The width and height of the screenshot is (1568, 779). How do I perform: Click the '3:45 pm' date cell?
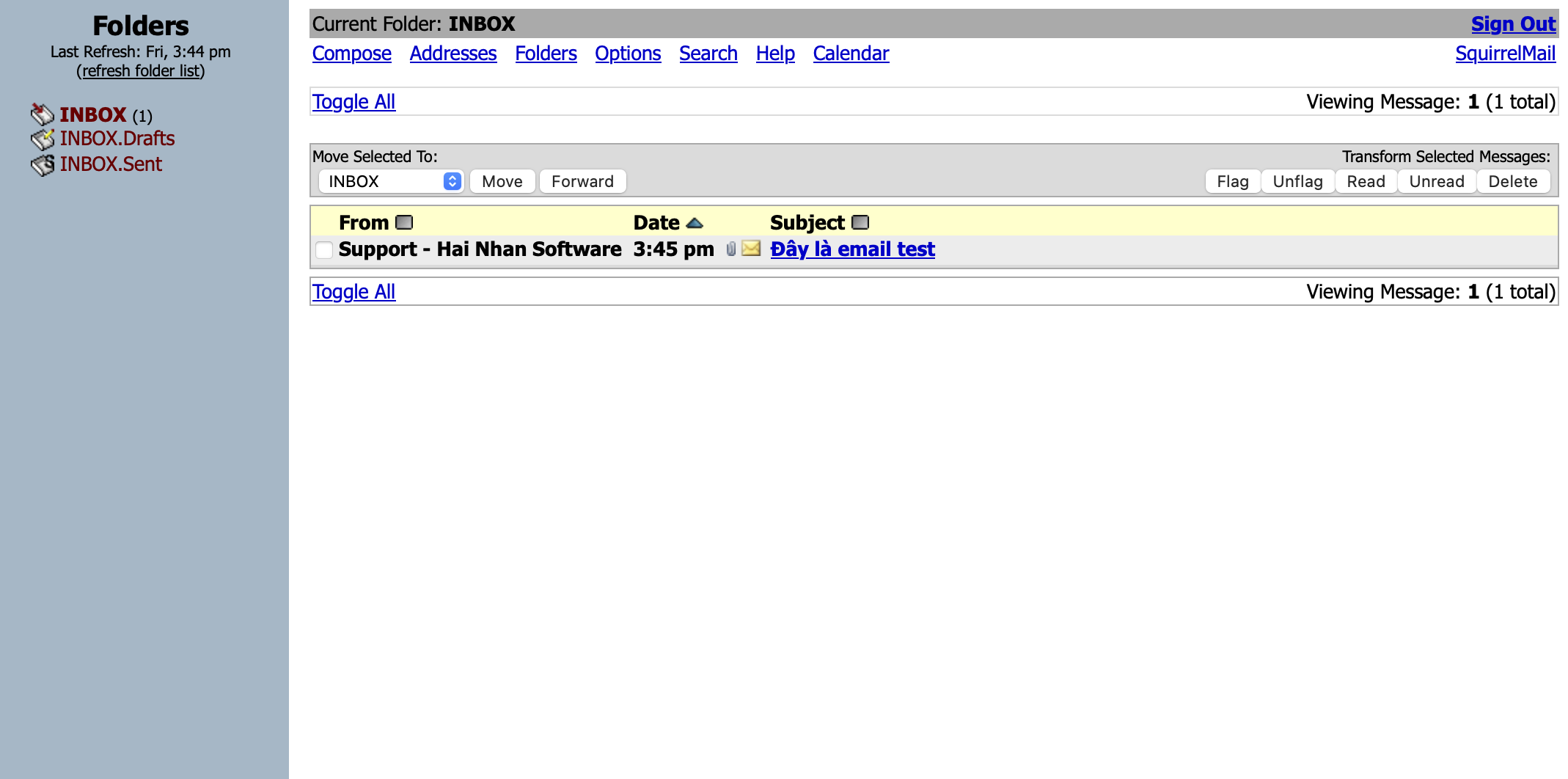tap(673, 249)
